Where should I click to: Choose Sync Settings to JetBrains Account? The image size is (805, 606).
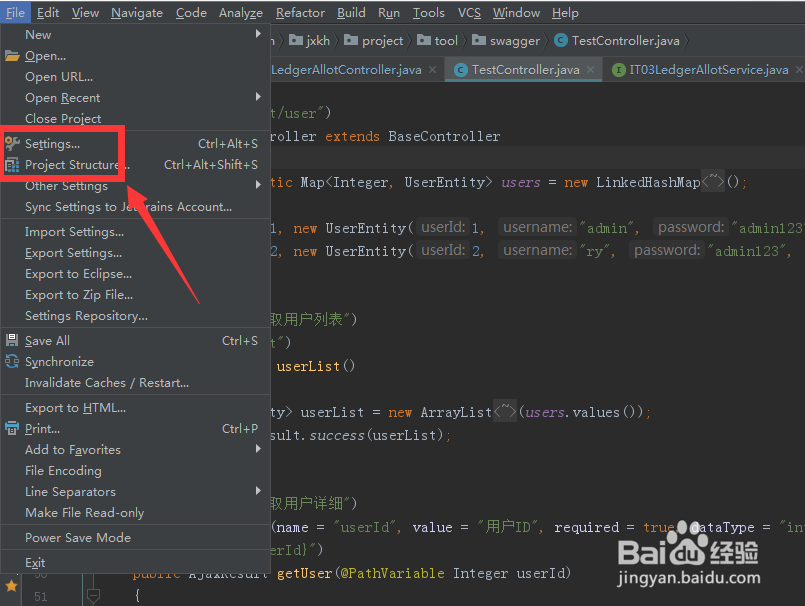[136, 206]
